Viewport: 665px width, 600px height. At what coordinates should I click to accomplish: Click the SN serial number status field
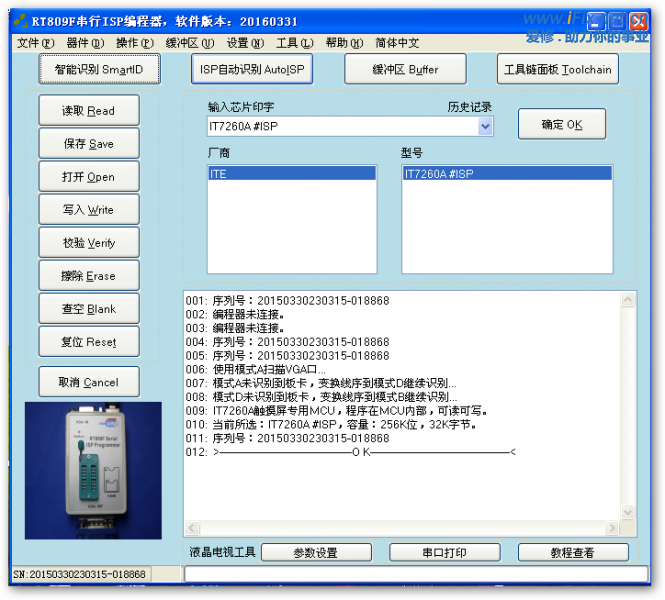tap(80, 574)
